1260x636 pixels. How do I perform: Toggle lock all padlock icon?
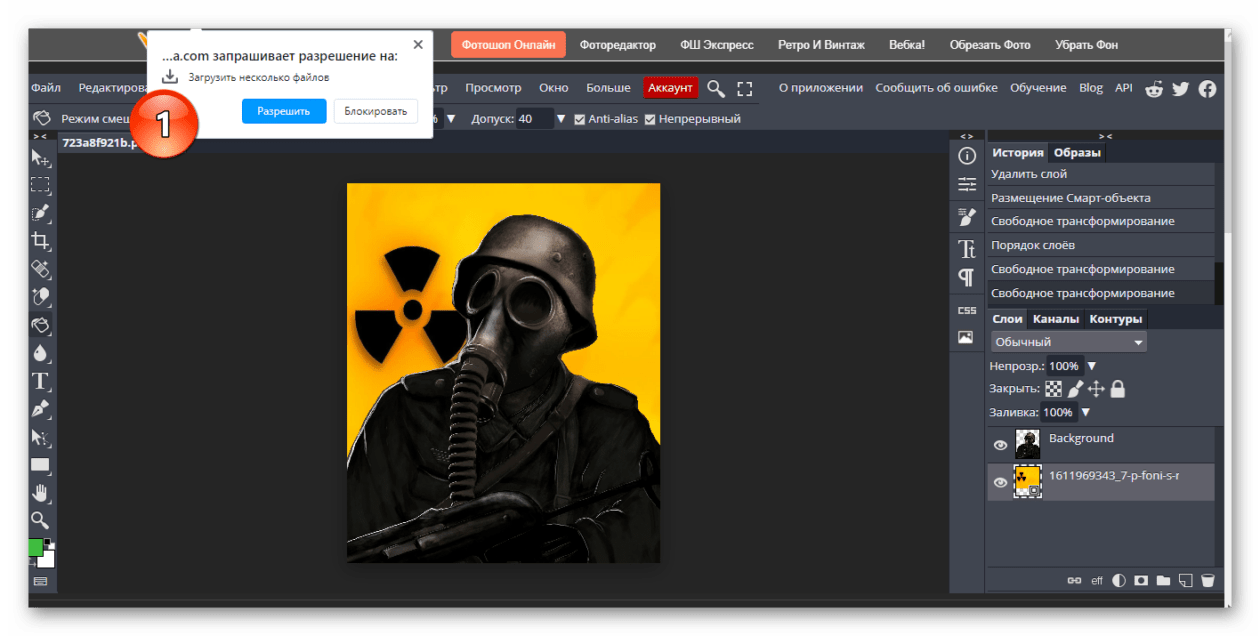(1117, 389)
